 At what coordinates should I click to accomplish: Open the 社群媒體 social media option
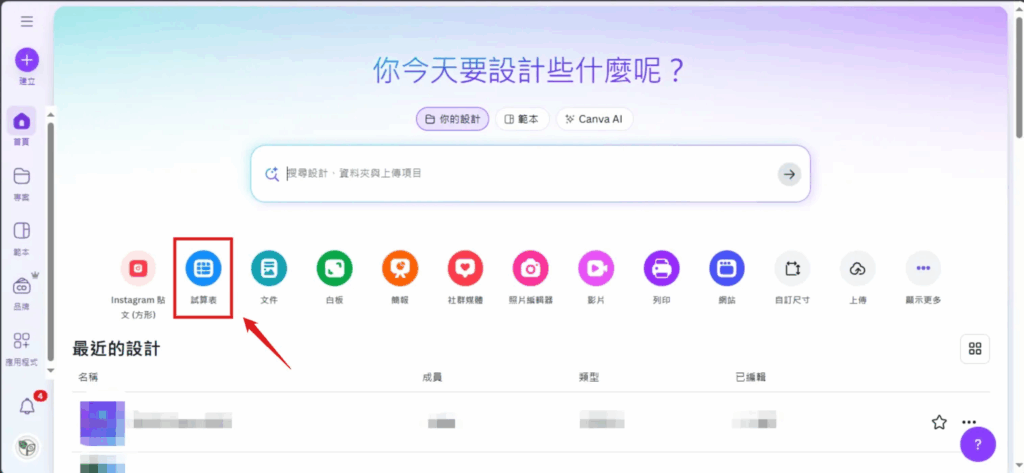point(465,268)
